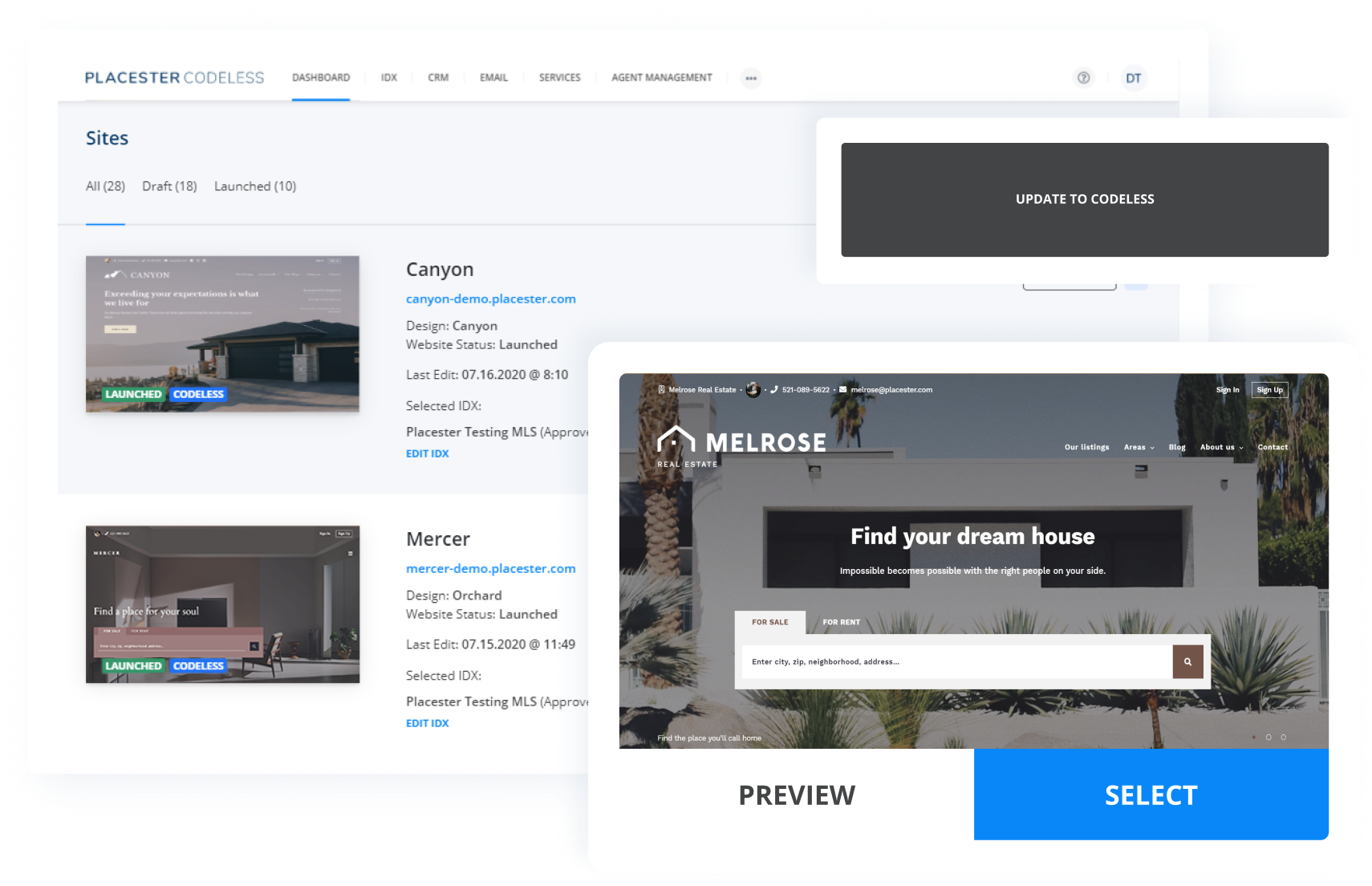Click the Placester Codeless logo

click(x=174, y=78)
